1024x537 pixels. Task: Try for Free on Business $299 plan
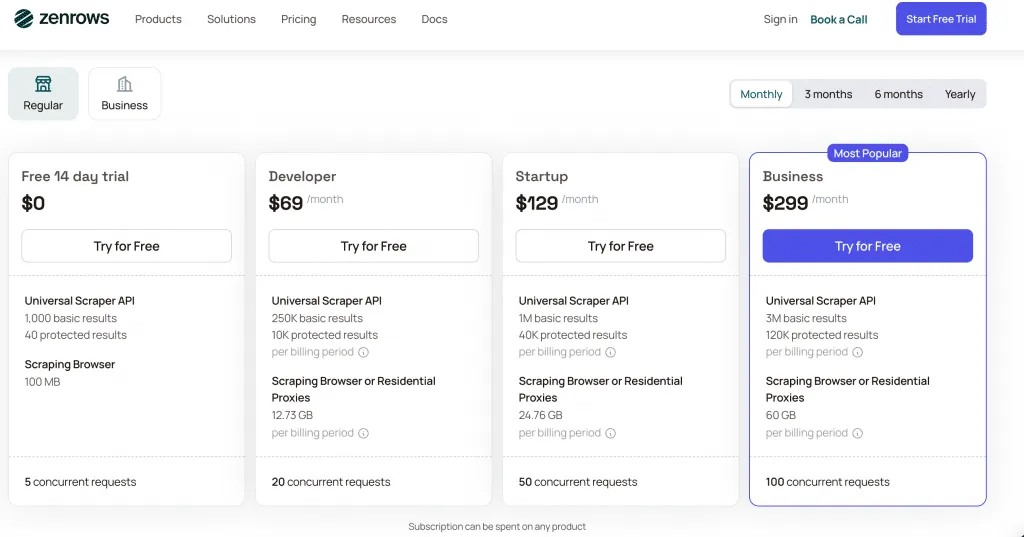pos(867,246)
